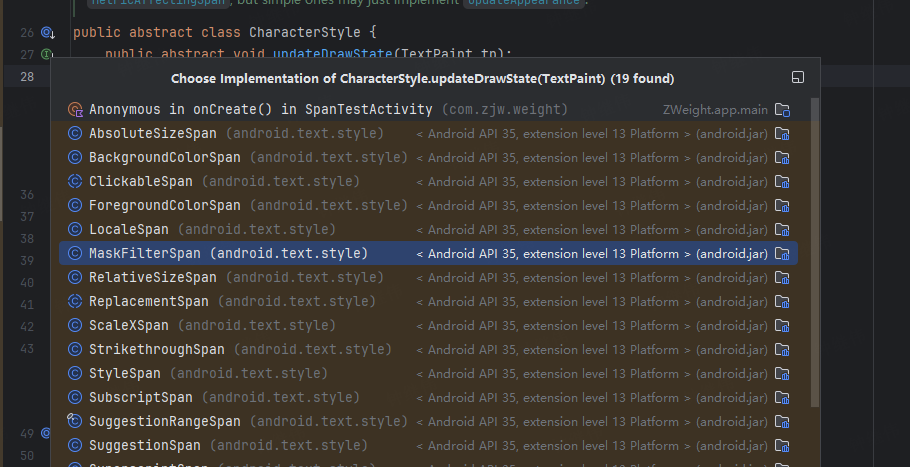This screenshot has width=910, height=467.
Task: Choose StrikethroughSpan implementation
Action: point(428,349)
